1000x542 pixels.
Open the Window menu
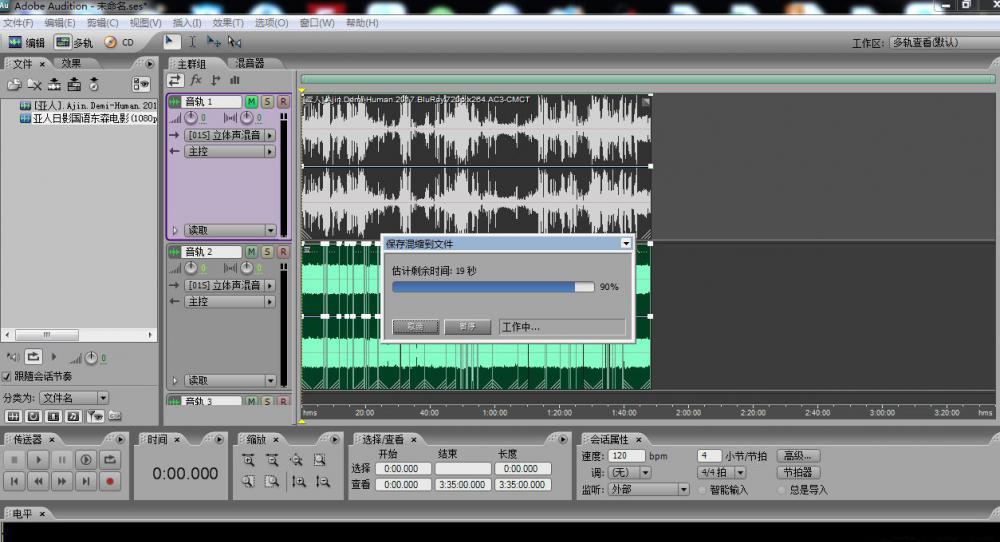[x=316, y=23]
